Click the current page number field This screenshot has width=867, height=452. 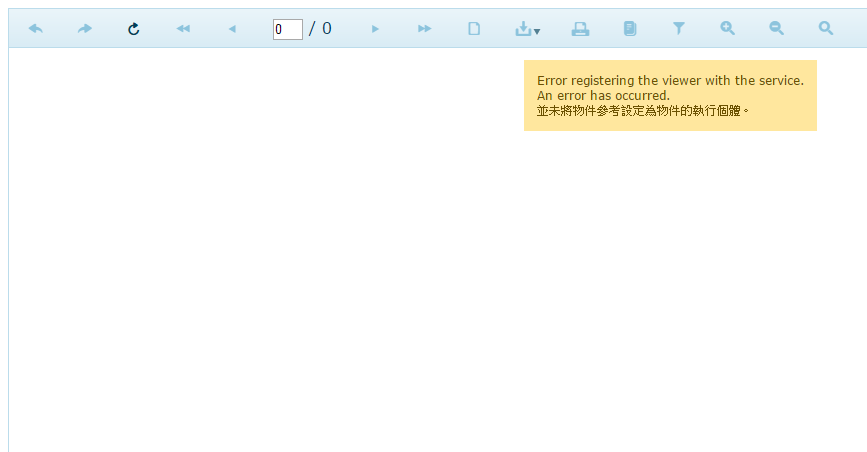click(288, 29)
